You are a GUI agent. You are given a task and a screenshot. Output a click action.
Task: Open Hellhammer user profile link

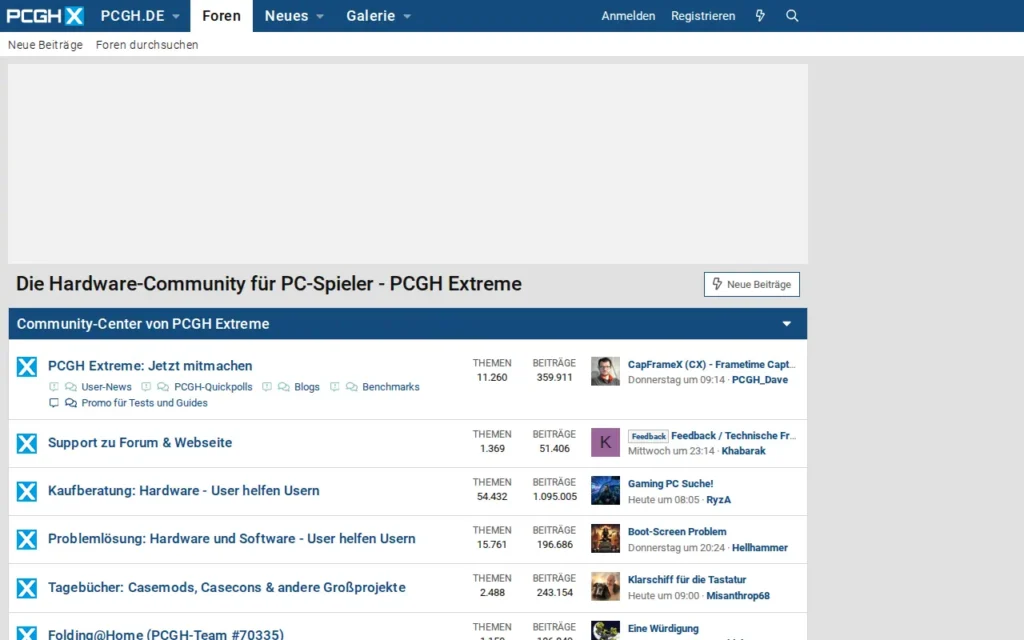(x=760, y=547)
